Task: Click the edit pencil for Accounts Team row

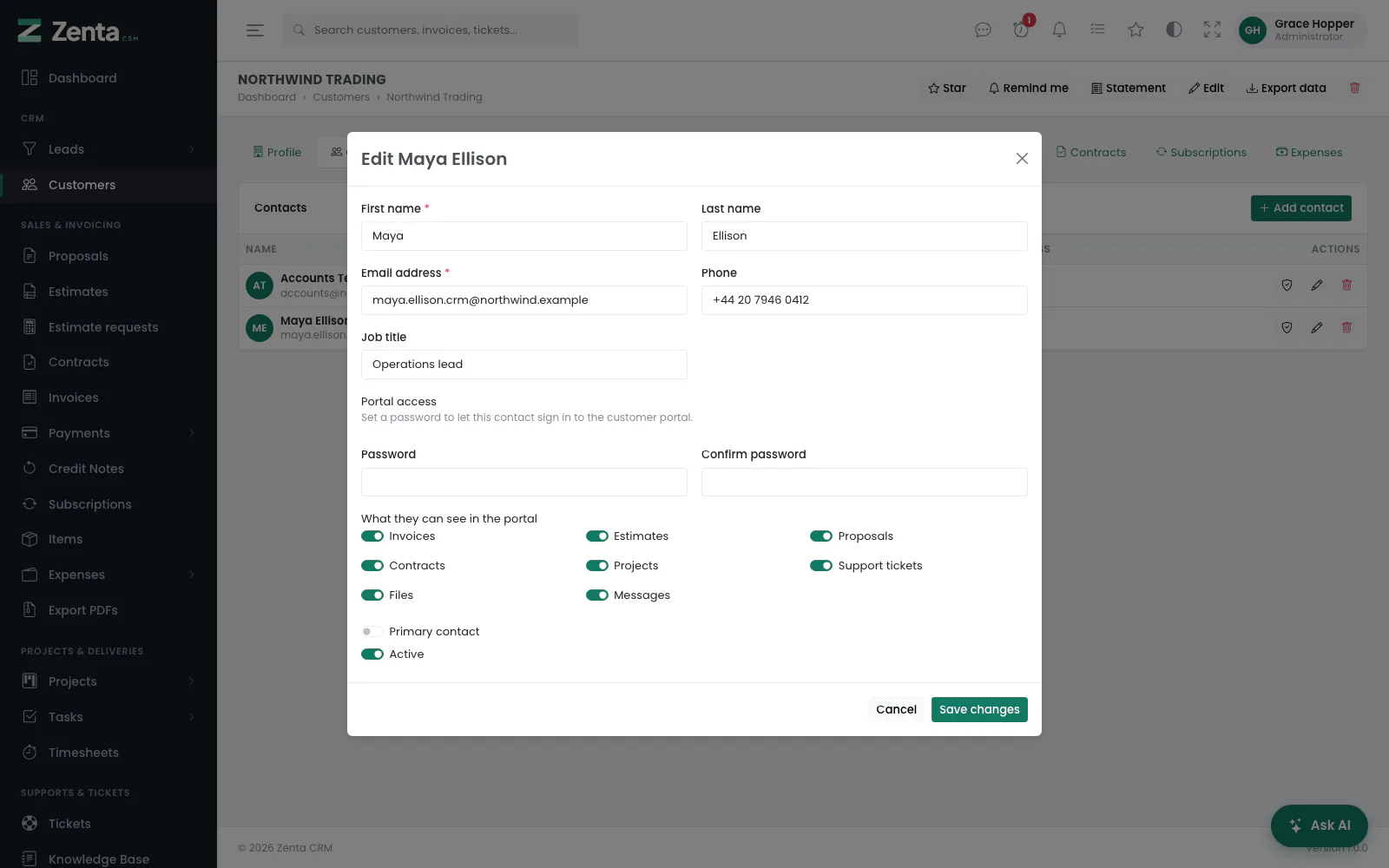Action: [1317, 285]
